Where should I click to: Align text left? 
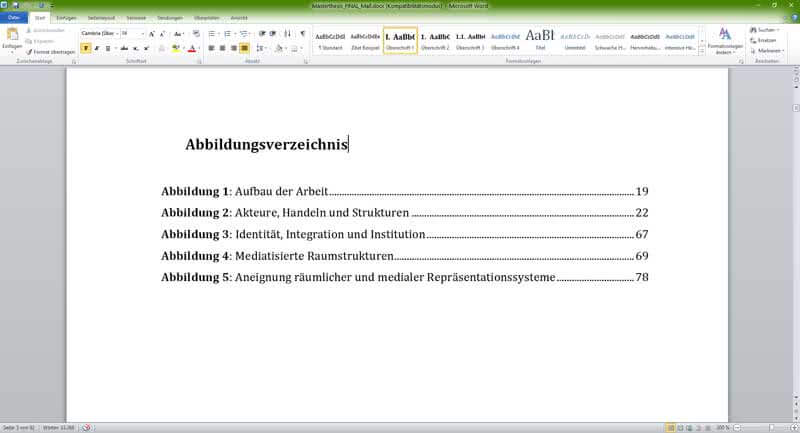[211, 48]
